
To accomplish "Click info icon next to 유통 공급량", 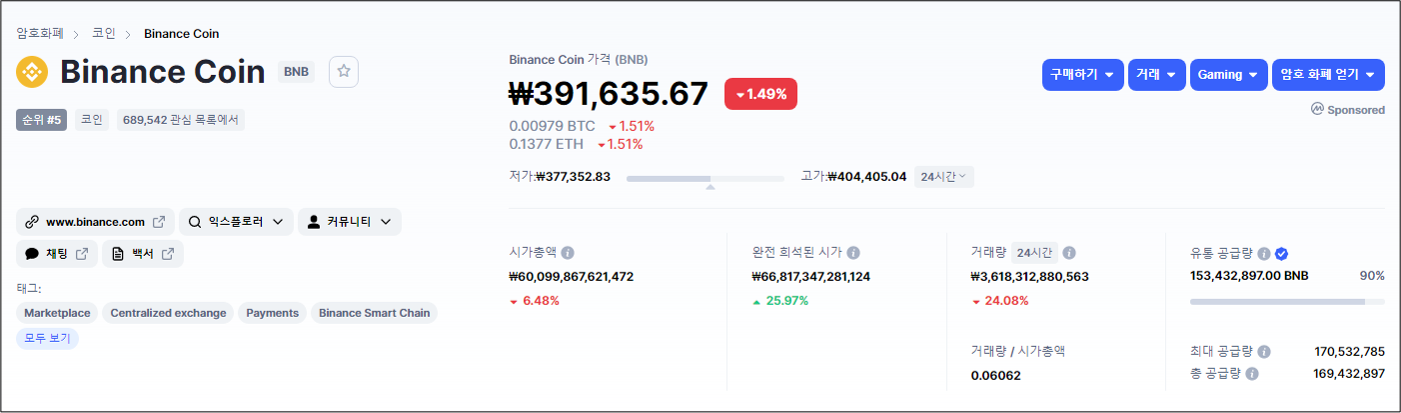I will pos(1264,254).
